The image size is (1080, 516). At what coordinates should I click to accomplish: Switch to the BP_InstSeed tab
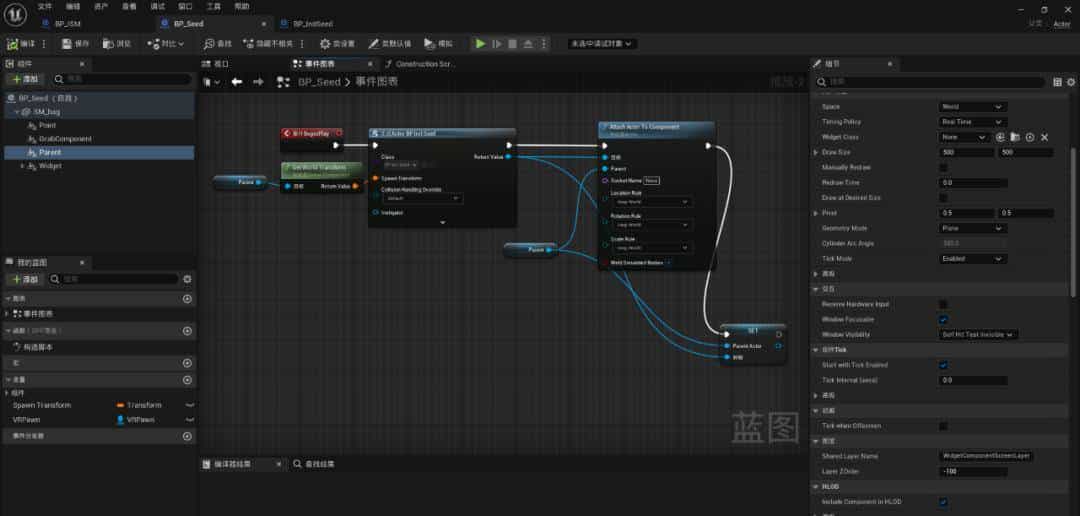coord(312,23)
